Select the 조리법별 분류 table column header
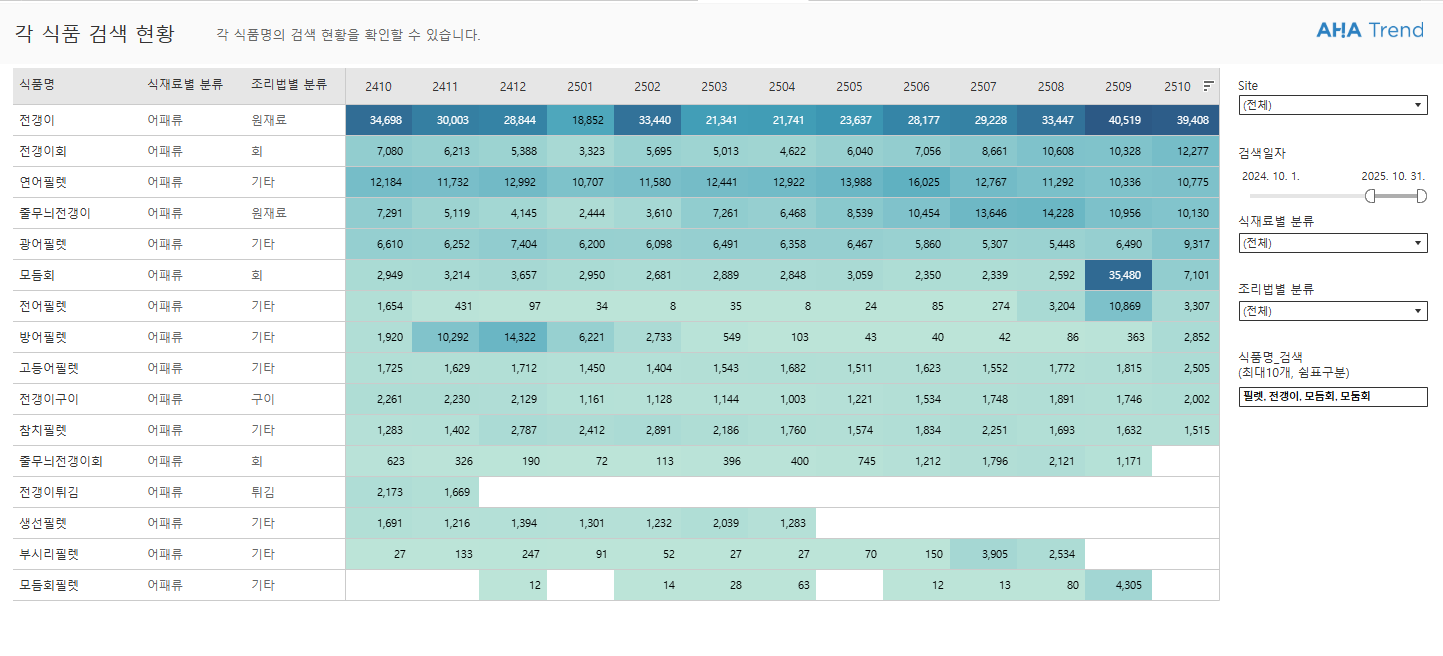The image size is (1443, 656). pos(289,85)
